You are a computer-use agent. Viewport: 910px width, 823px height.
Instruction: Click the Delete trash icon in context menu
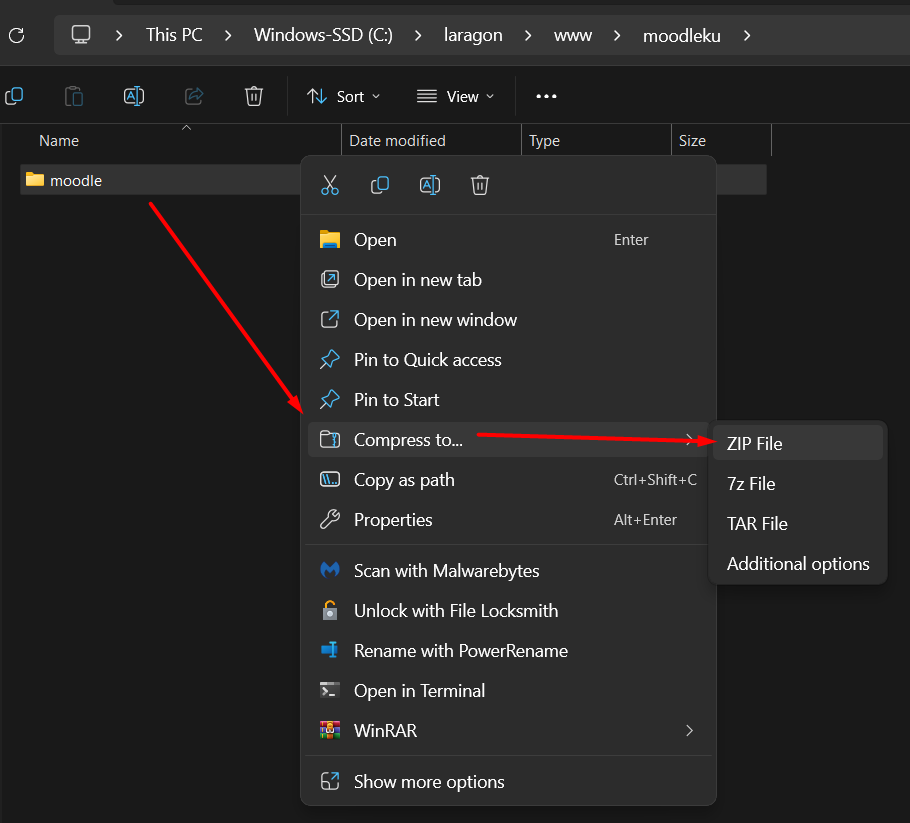[x=480, y=185]
